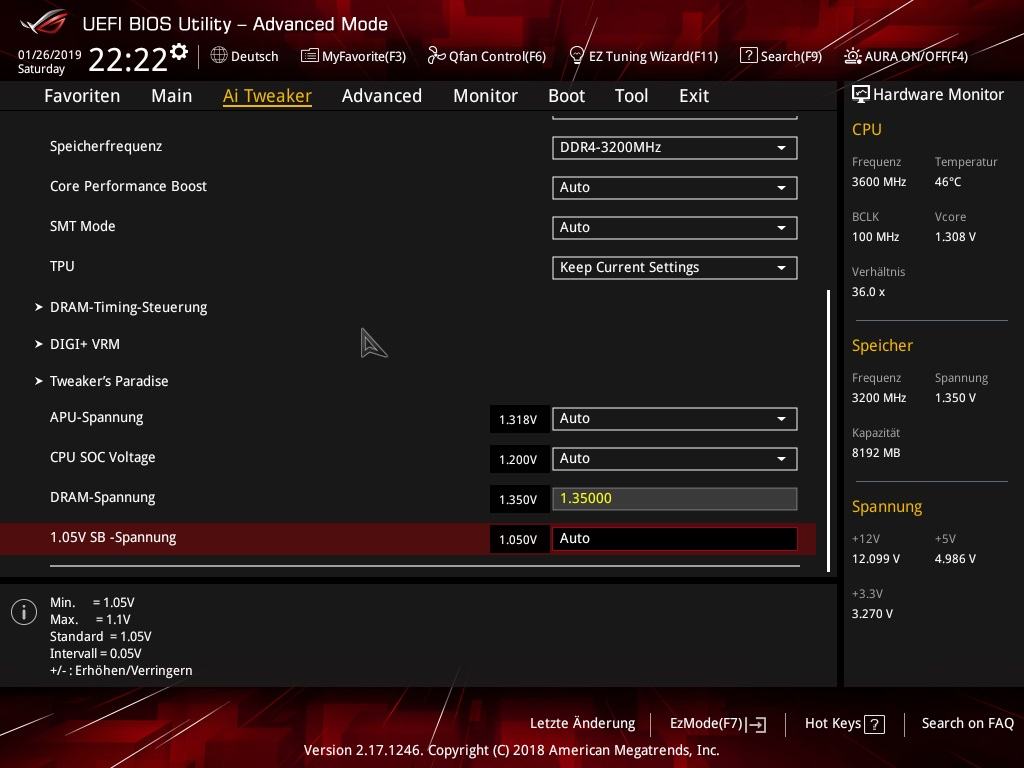Go to the Boot tab
This screenshot has width=1024, height=768.
566,96
